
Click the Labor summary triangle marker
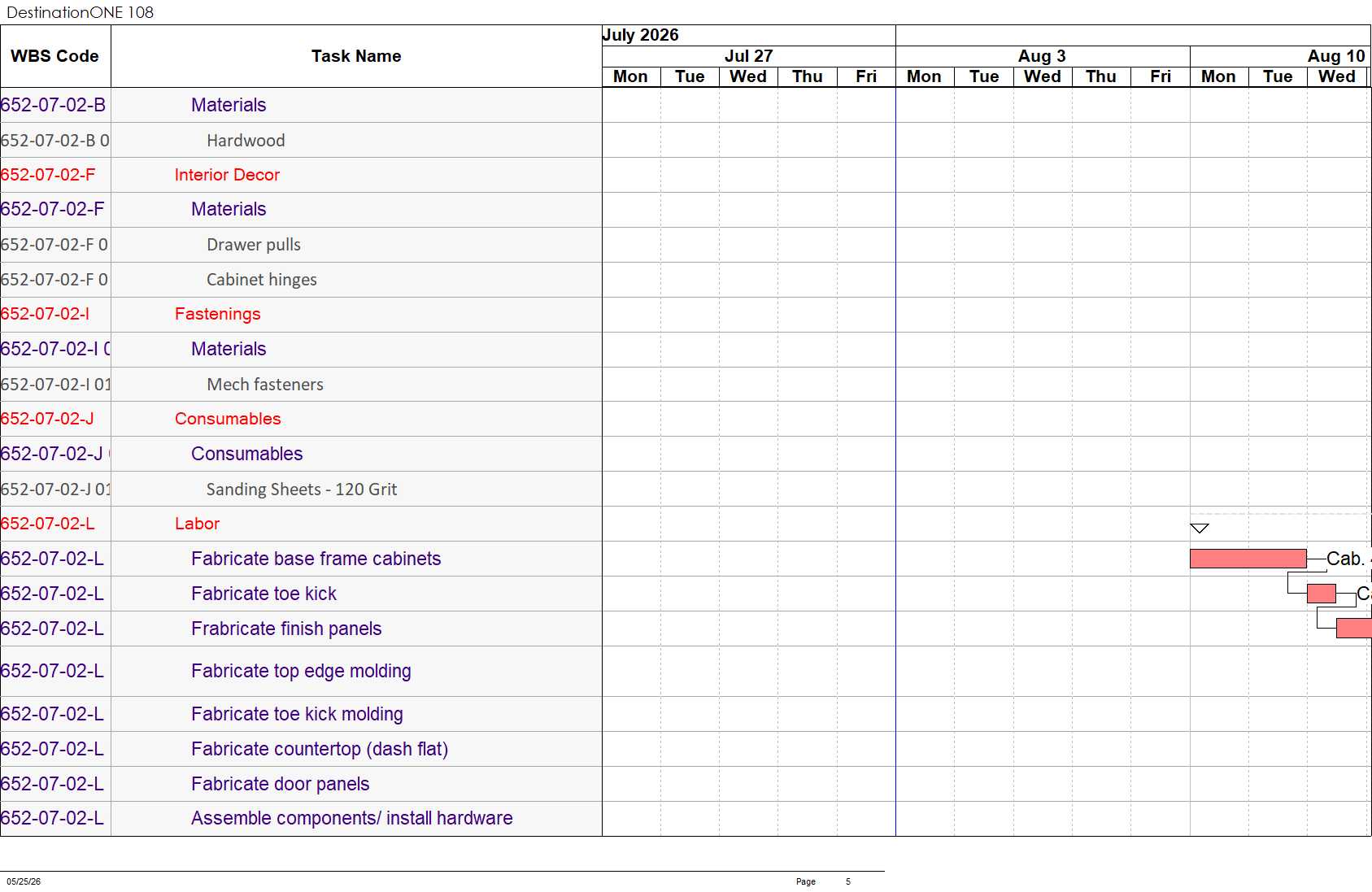(1199, 529)
